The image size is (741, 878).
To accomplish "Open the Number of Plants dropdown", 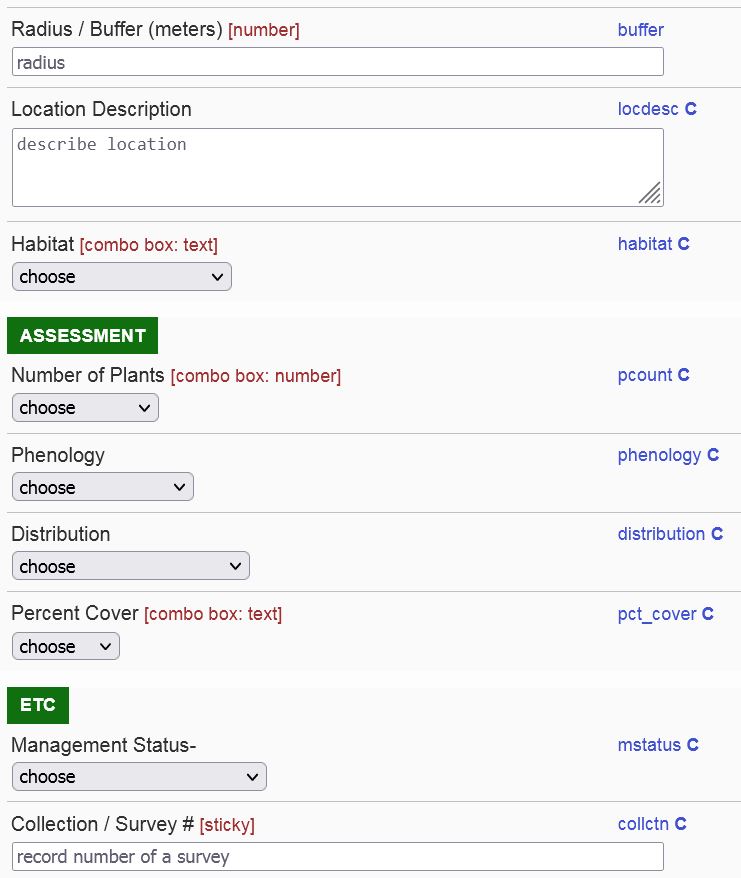I will tap(85, 408).
